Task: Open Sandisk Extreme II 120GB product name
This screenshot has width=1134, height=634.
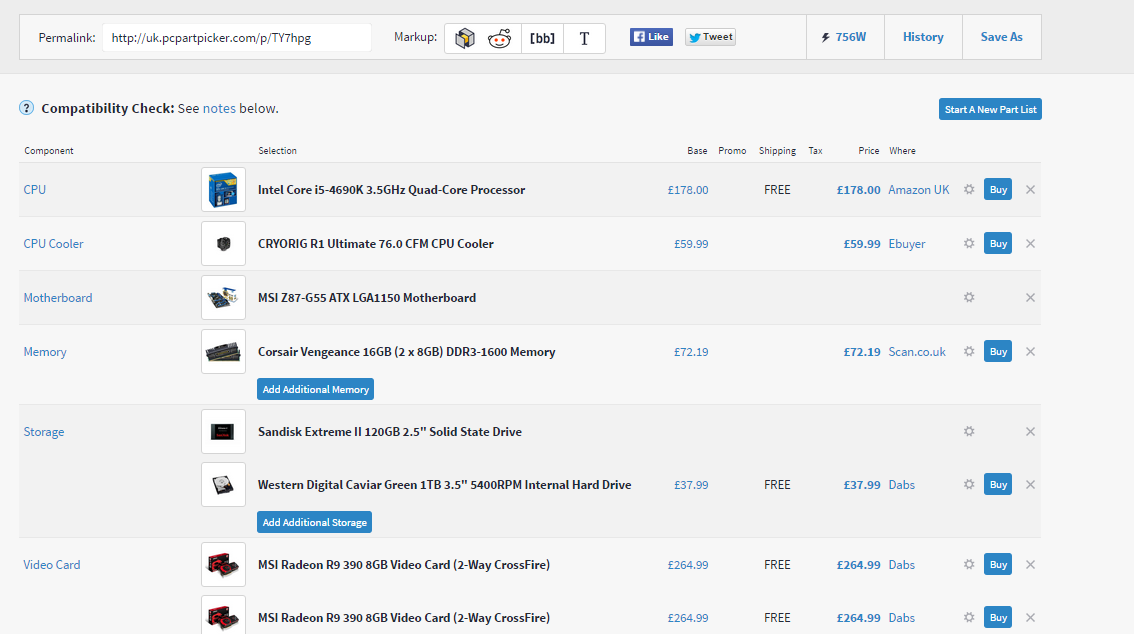Action: pyautogui.click(x=390, y=432)
